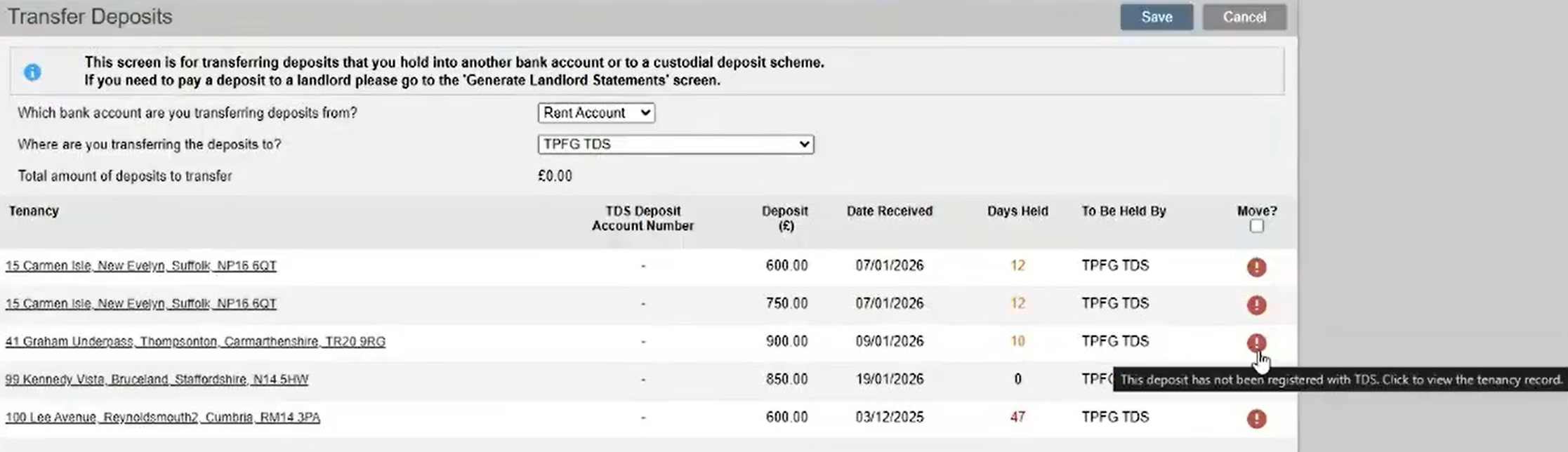Click the Transfer Deposits title
Image resolution: width=1568 pixels, height=452 pixels.
pos(90,17)
